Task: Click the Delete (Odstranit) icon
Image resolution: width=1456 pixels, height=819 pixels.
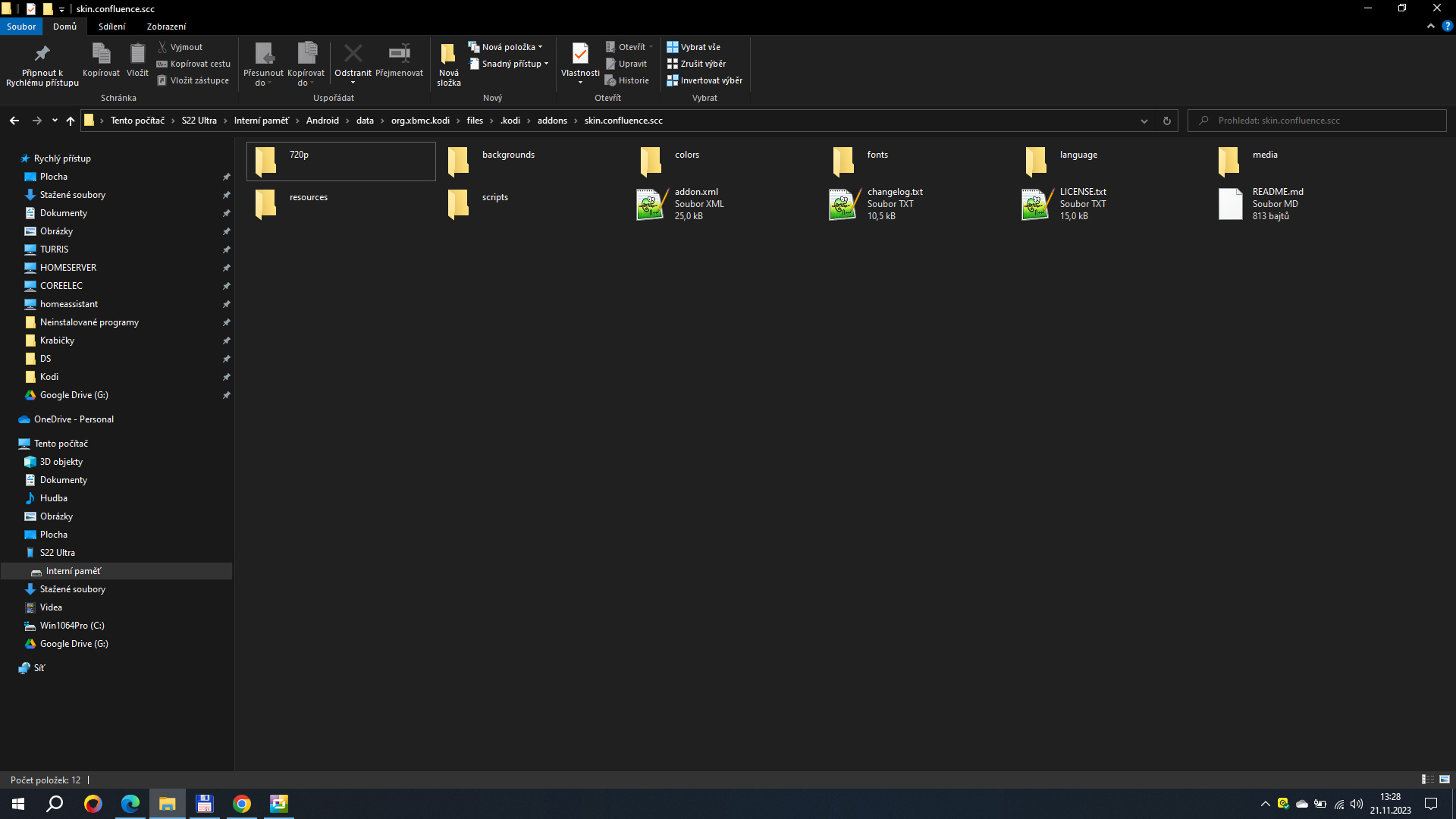Action: 353,54
